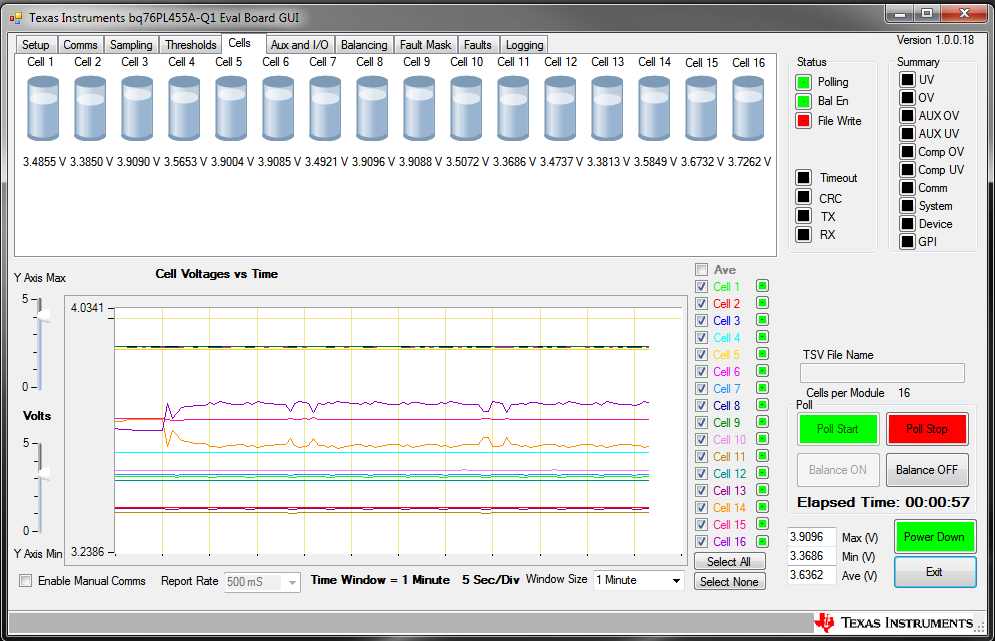This screenshot has height=641, width=995.
Task: Click the green indicator beside Cell 1 legend
Action: click(763, 286)
